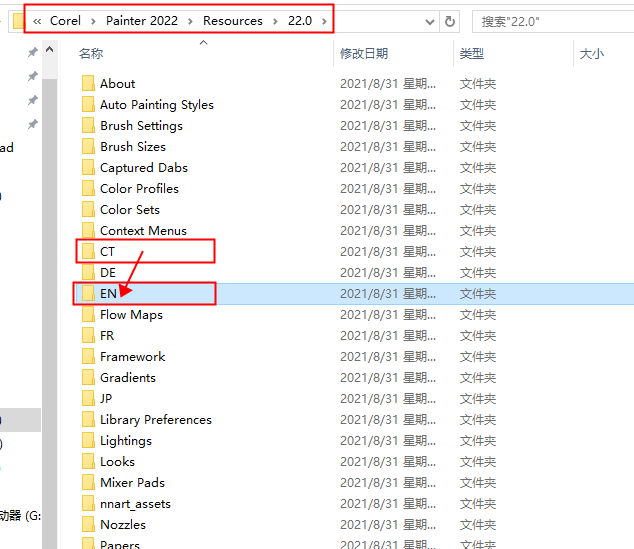Sort by the 大小 column header
Image resolution: width=634 pixels, height=549 pixels.
(x=592, y=53)
